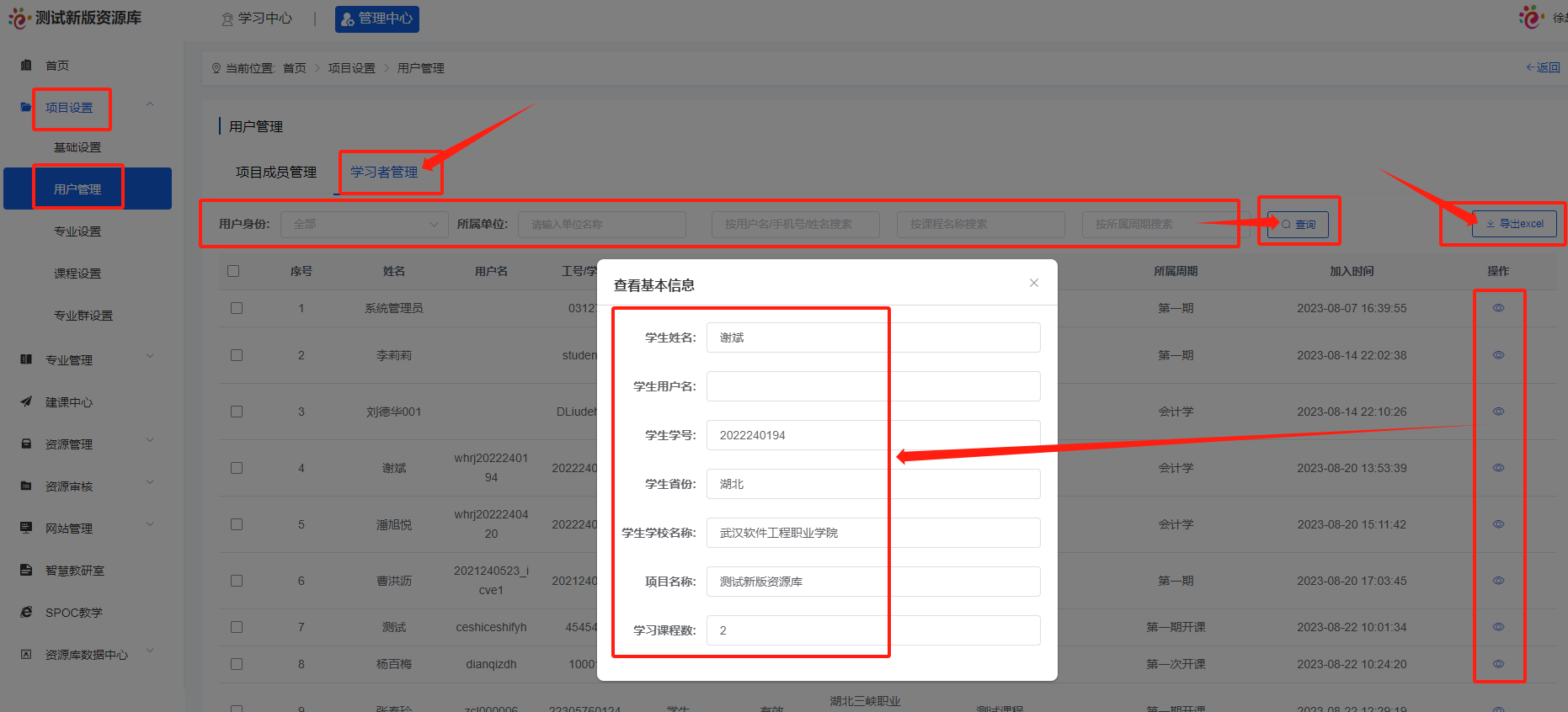Check the box for row 1 系统管理员
This screenshot has width=1568, height=712.
point(237,308)
